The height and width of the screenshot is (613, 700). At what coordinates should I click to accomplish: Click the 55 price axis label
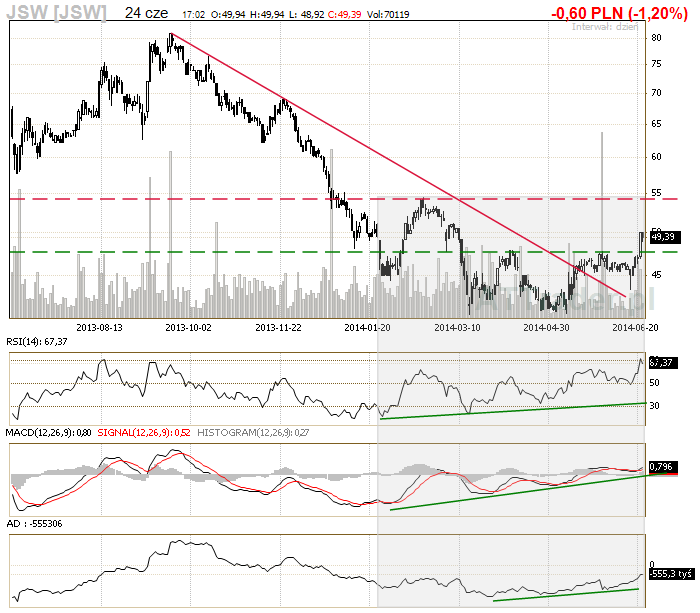click(656, 193)
